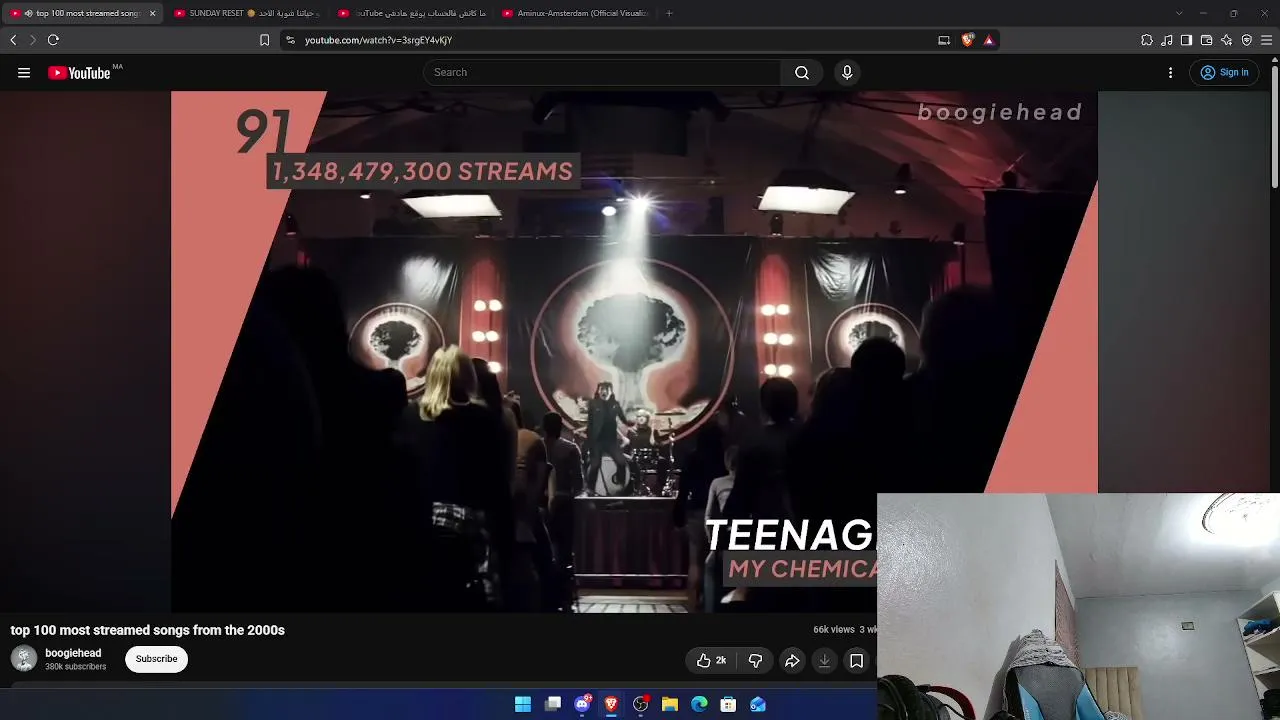This screenshot has width=1280, height=720.
Task: Download the video using the download icon
Action: [824, 660]
